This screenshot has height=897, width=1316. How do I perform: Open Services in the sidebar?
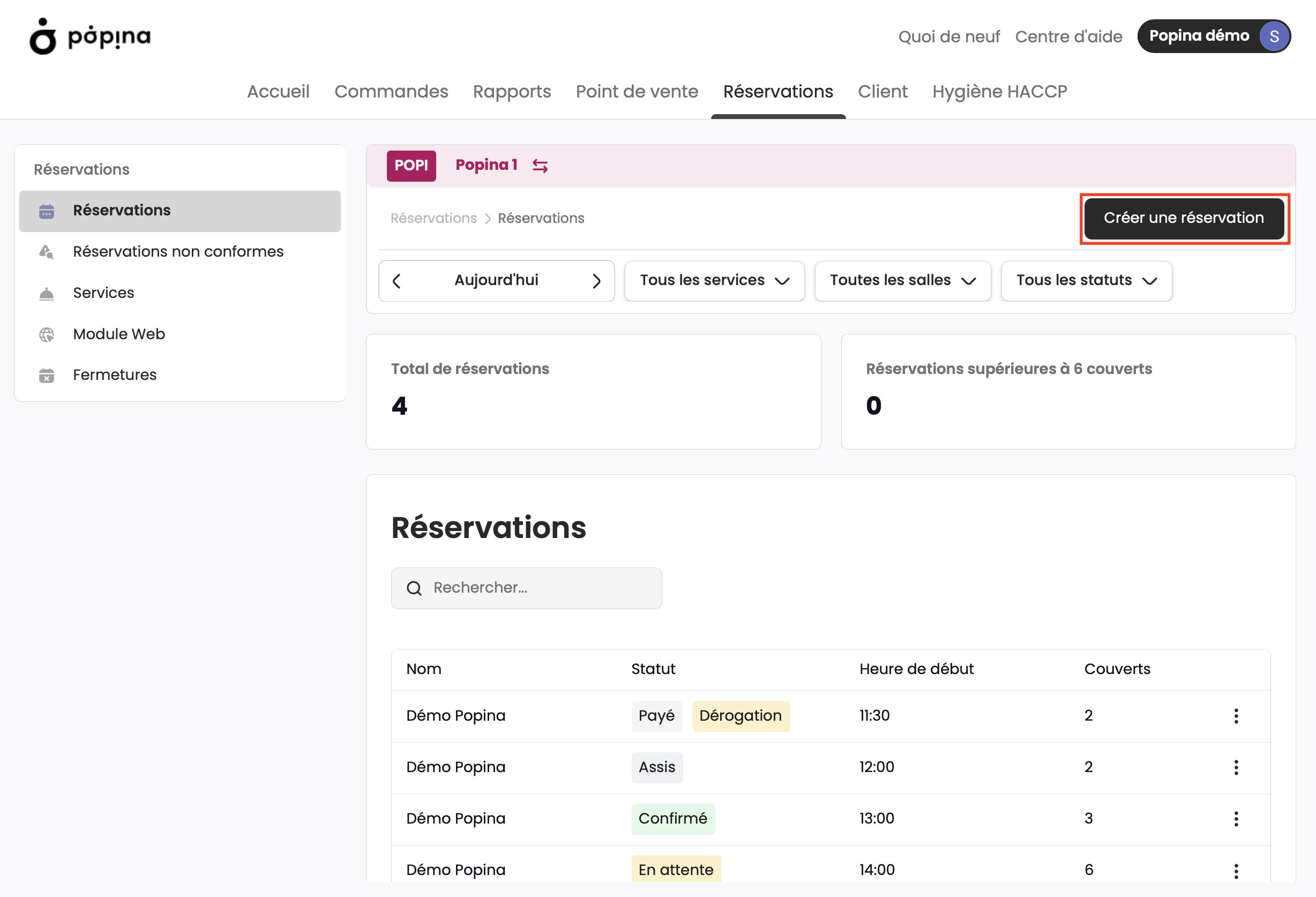click(x=180, y=293)
